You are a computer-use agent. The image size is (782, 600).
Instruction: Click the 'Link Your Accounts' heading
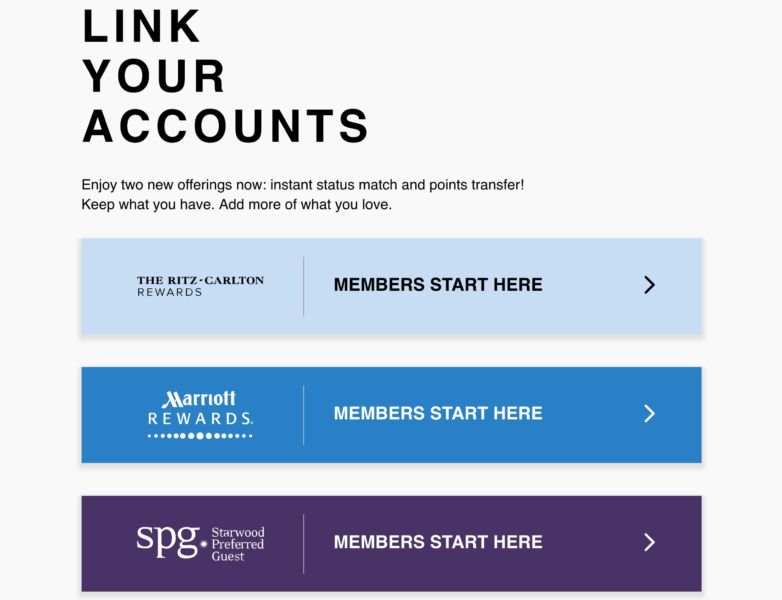(x=225, y=76)
